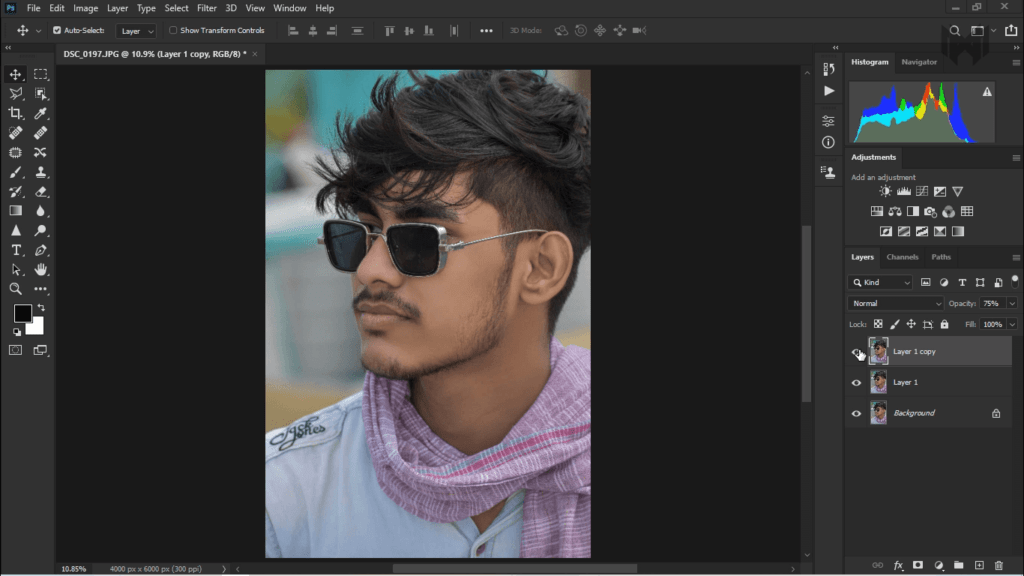Viewport: 1024px width, 576px height.
Task: Open the Normal blend mode dropdown
Action: (x=895, y=304)
